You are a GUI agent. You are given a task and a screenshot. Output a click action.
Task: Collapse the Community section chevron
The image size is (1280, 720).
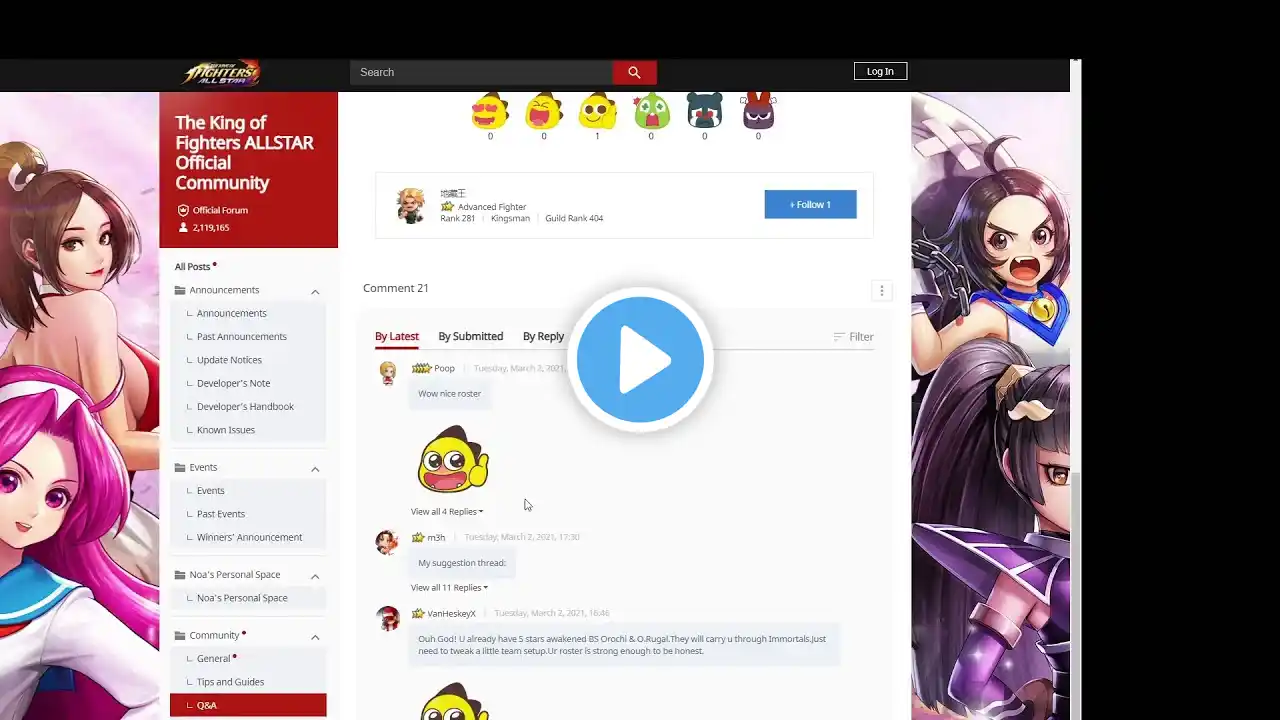coord(315,636)
